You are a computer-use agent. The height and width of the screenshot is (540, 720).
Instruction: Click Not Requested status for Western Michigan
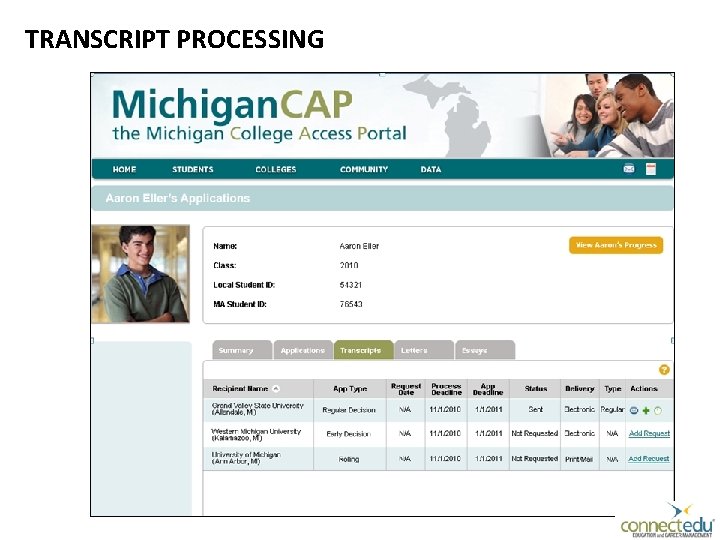[x=534, y=433]
